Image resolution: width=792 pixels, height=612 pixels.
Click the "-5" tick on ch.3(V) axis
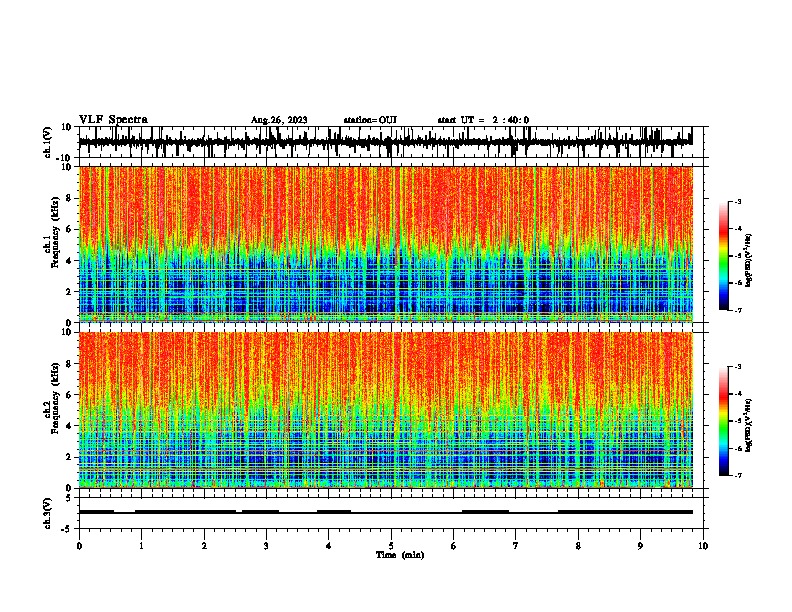coord(67,529)
